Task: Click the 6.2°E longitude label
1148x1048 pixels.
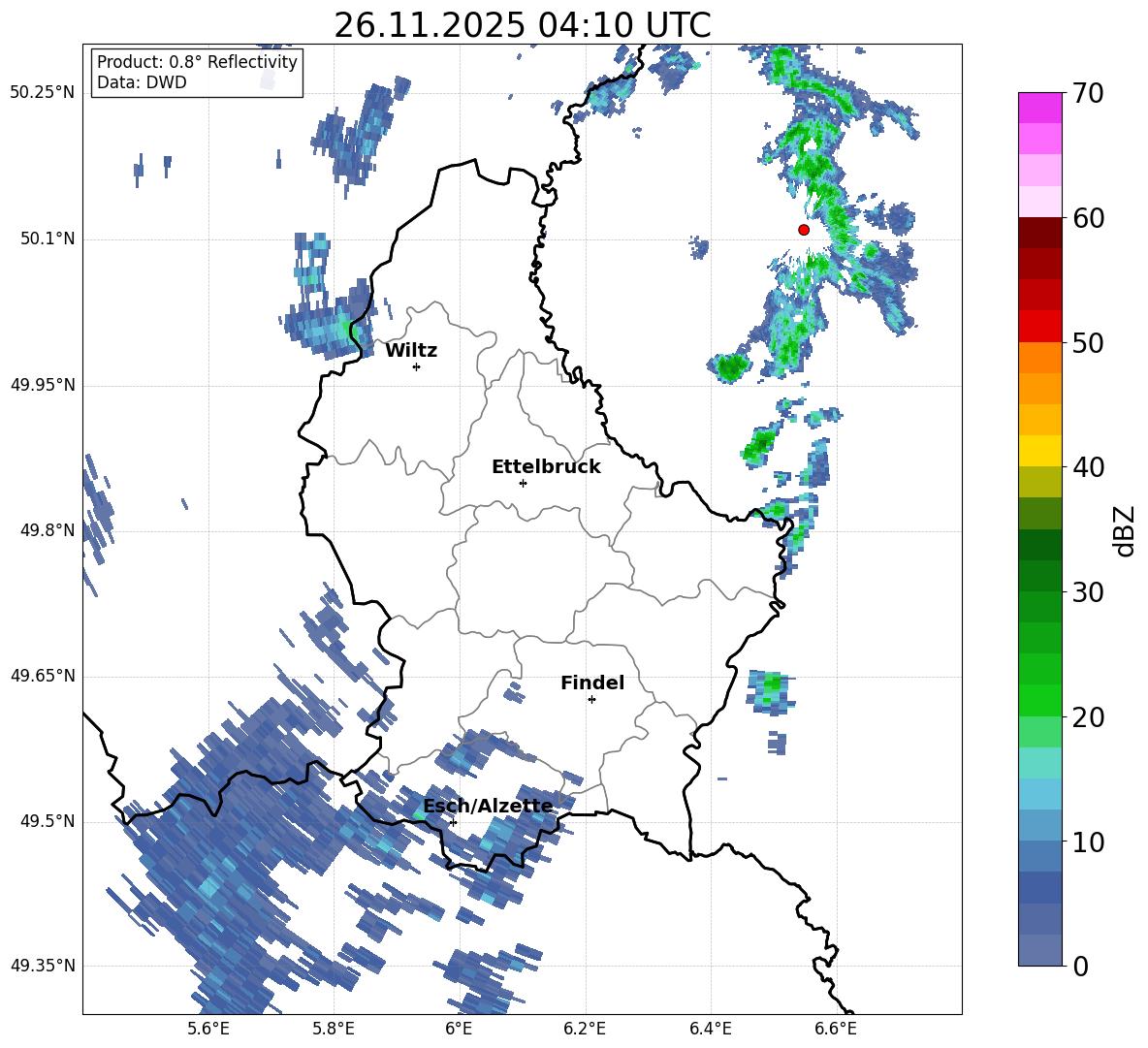Action: pyautogui.click(x=585, y=1029)
